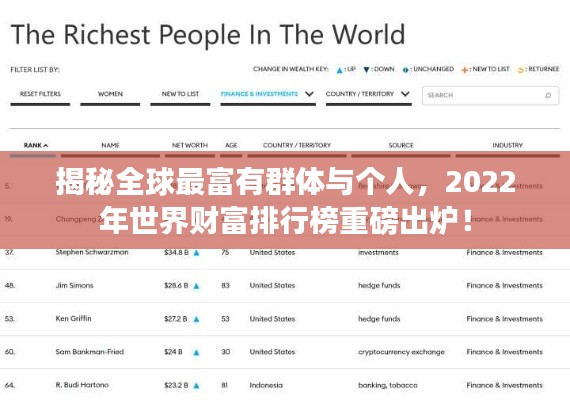
Task: Click the up arrow beside $23.2 B
Action: click(196, 385)
